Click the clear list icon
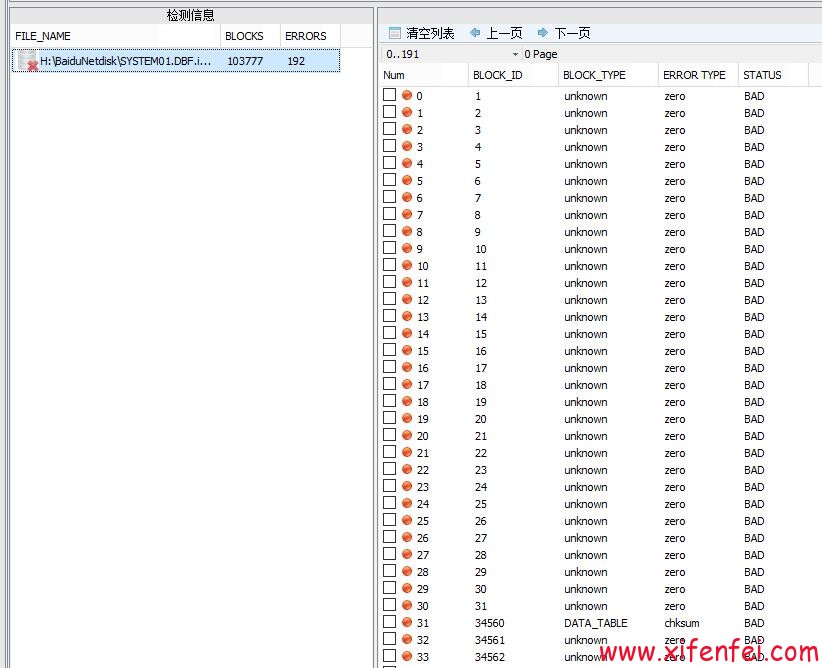Image resolution: width=822 pixels, height=668 pixels. 395,33
